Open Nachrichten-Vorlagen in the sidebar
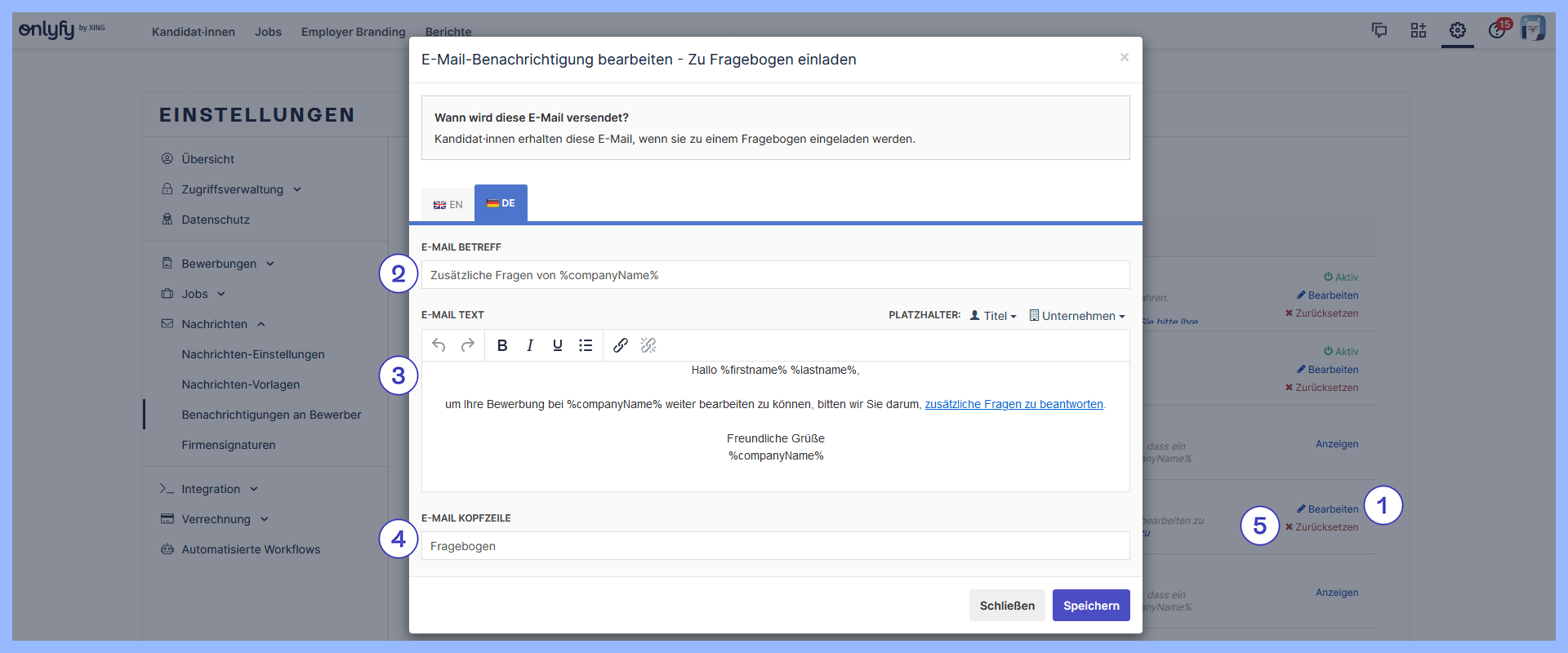The image size is (1568, 653). [x=240, y=384]
